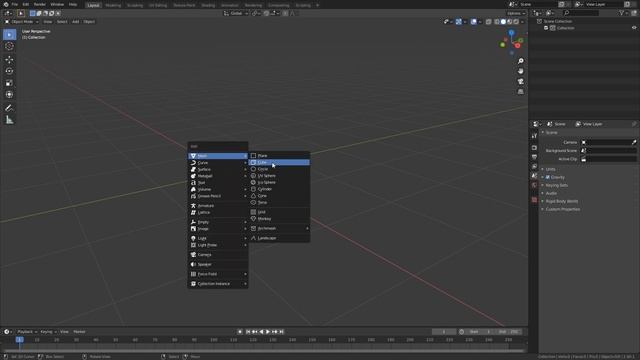The width and height of the screenshot is (640, 360).
Task: Click the viewport pan hand icon
Action: [x=520, y=71]
